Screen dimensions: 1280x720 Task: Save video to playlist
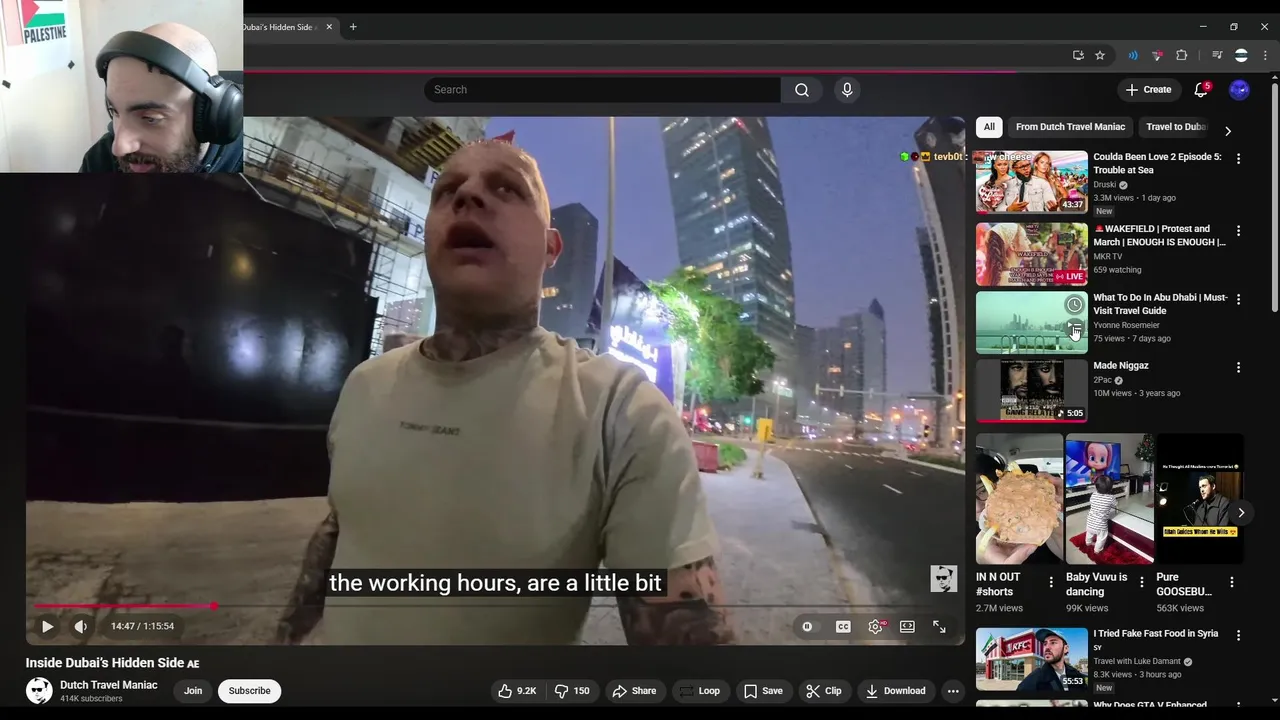click(x=763, y=691)
